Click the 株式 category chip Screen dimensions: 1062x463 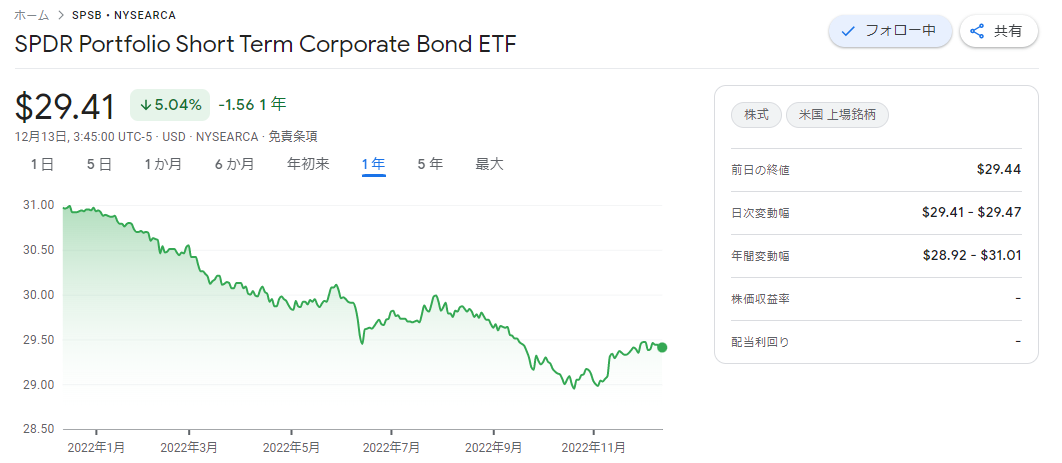[757, 115]
